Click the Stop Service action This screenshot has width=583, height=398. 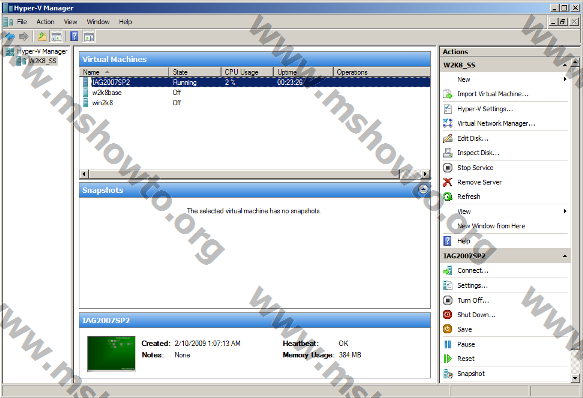tap(475, 167)
